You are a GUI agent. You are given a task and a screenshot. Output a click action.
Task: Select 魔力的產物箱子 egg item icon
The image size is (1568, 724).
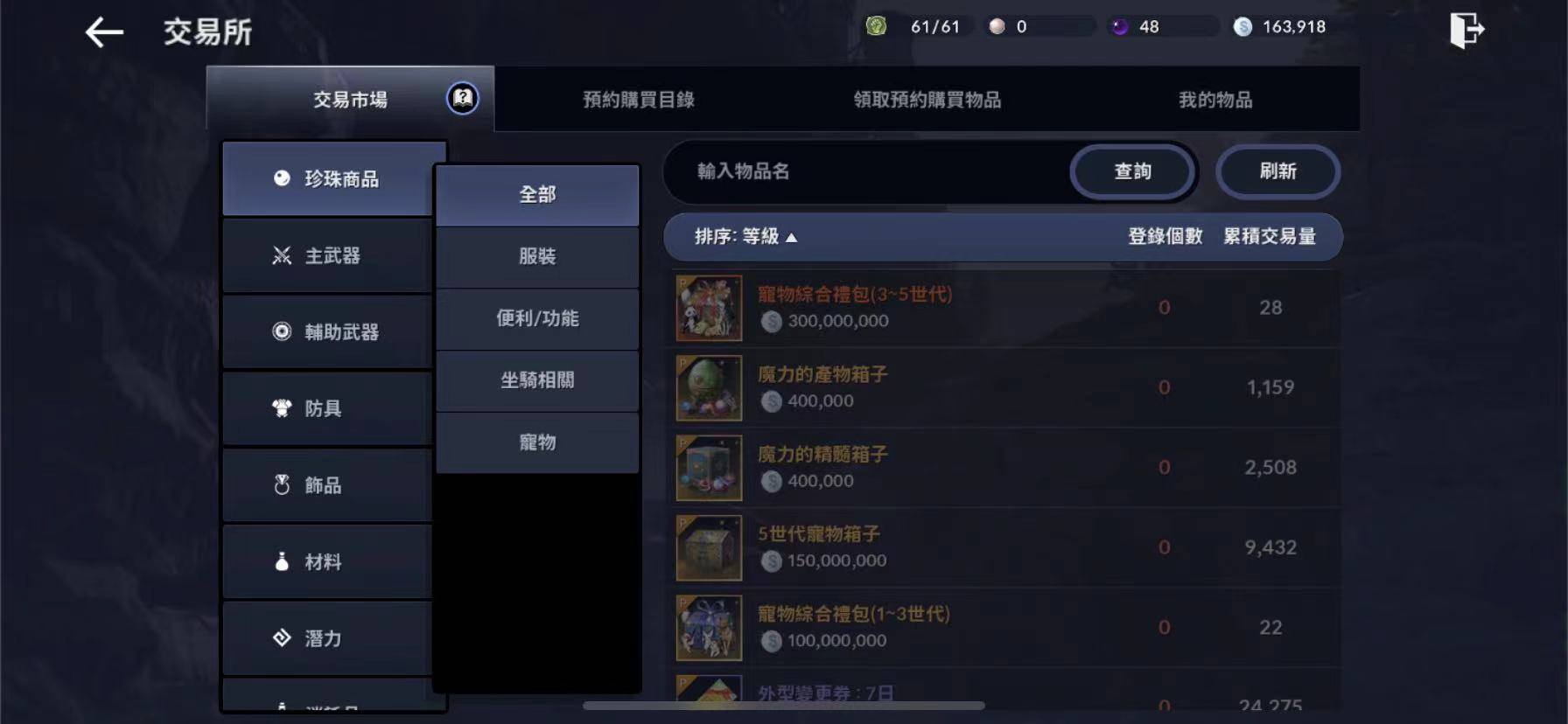point(709,387)
